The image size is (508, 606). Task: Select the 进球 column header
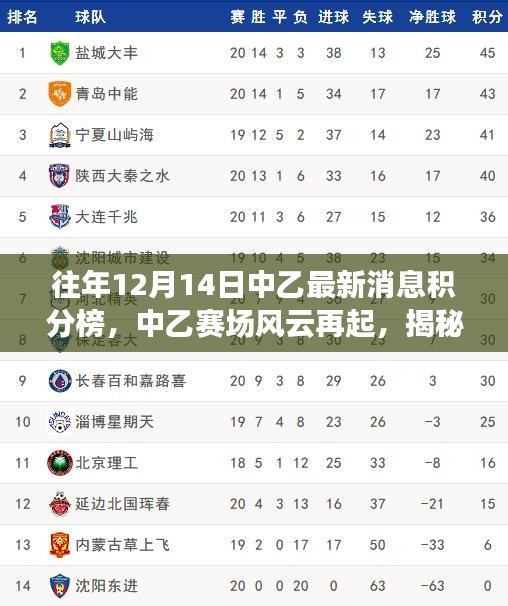point(333,17)
